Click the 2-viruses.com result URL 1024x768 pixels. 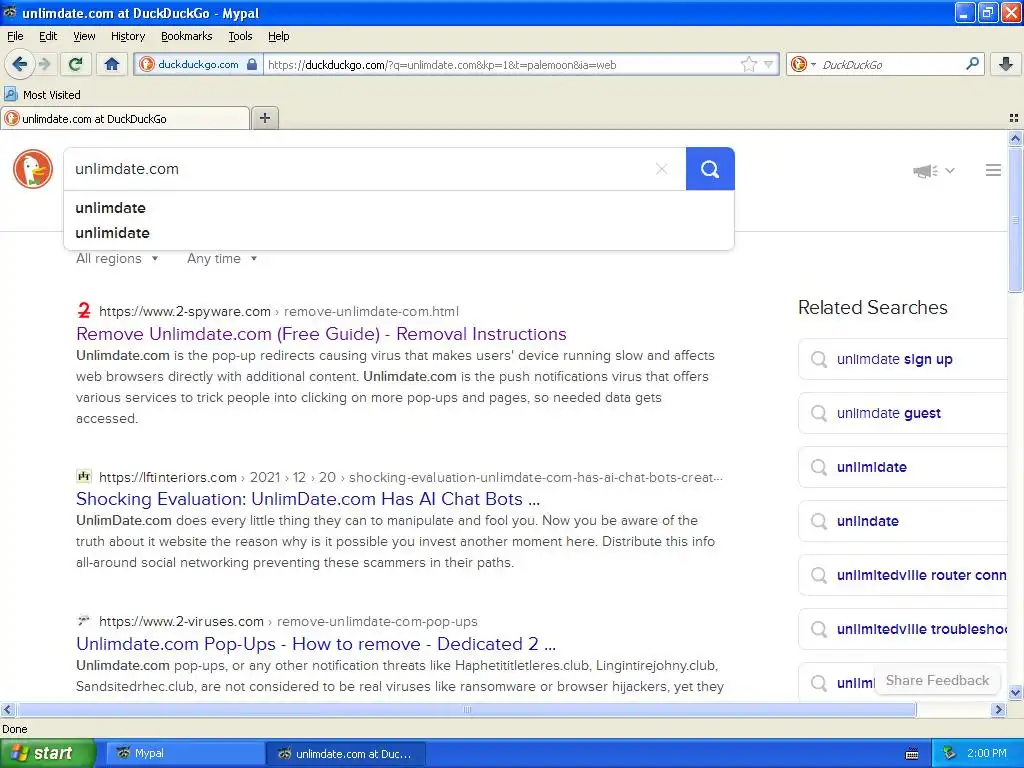tap(288, 621)
